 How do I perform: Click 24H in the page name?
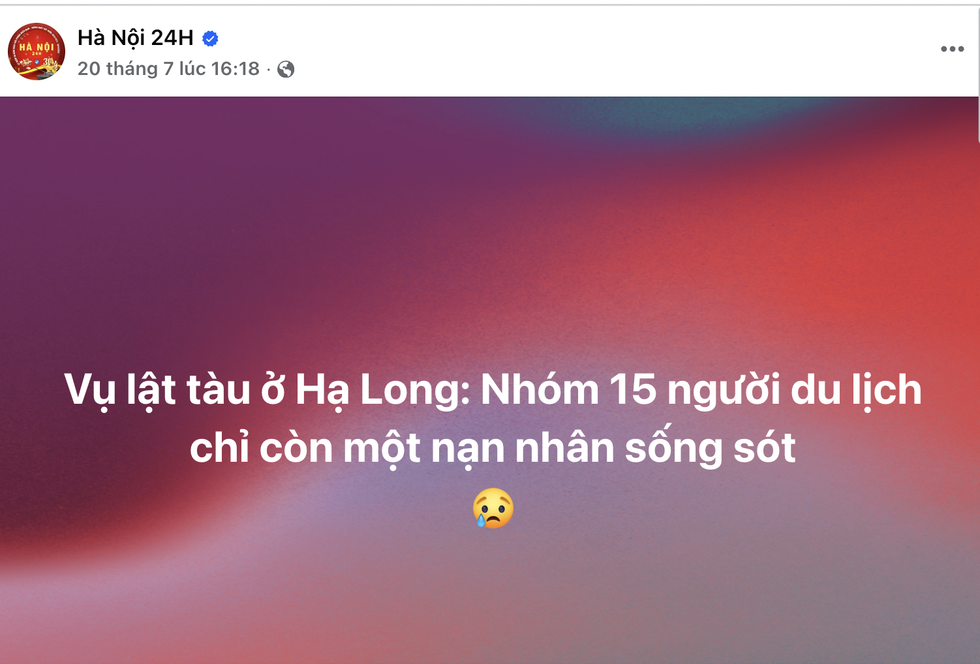[x=172, y=39]
